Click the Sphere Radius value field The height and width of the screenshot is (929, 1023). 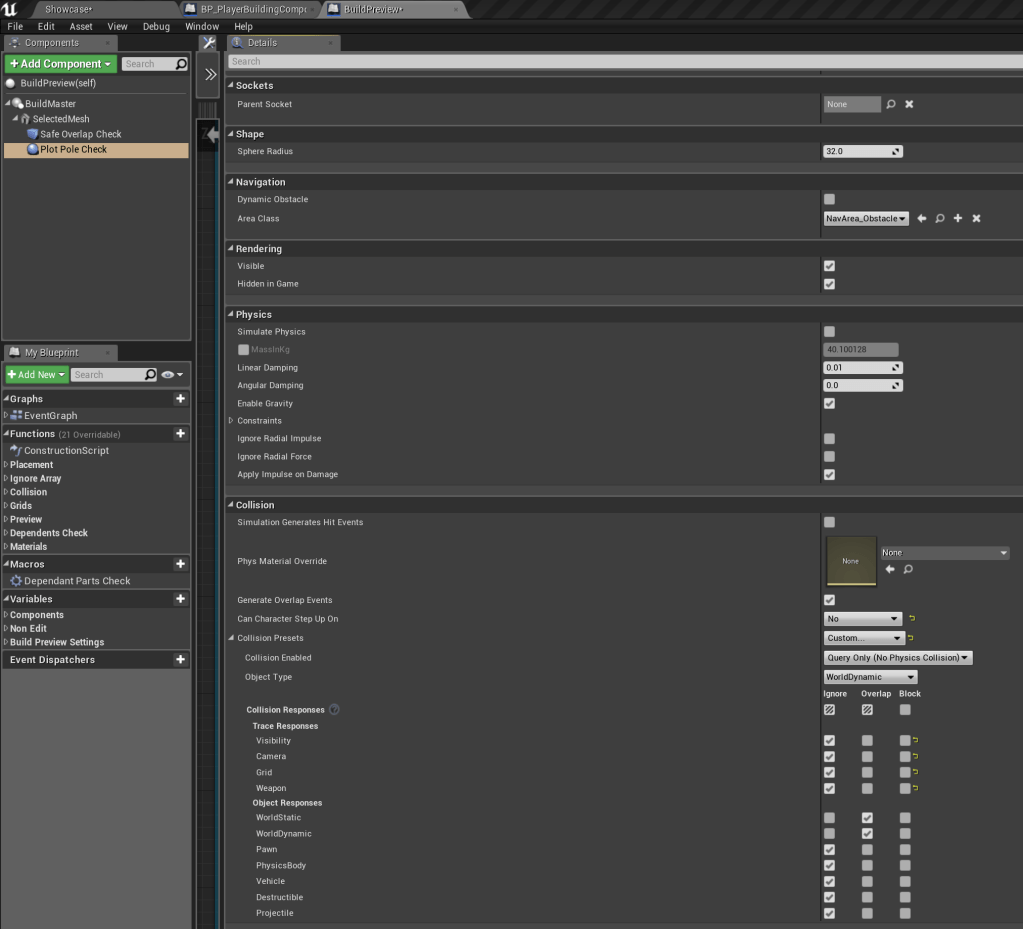click(857, 151)
